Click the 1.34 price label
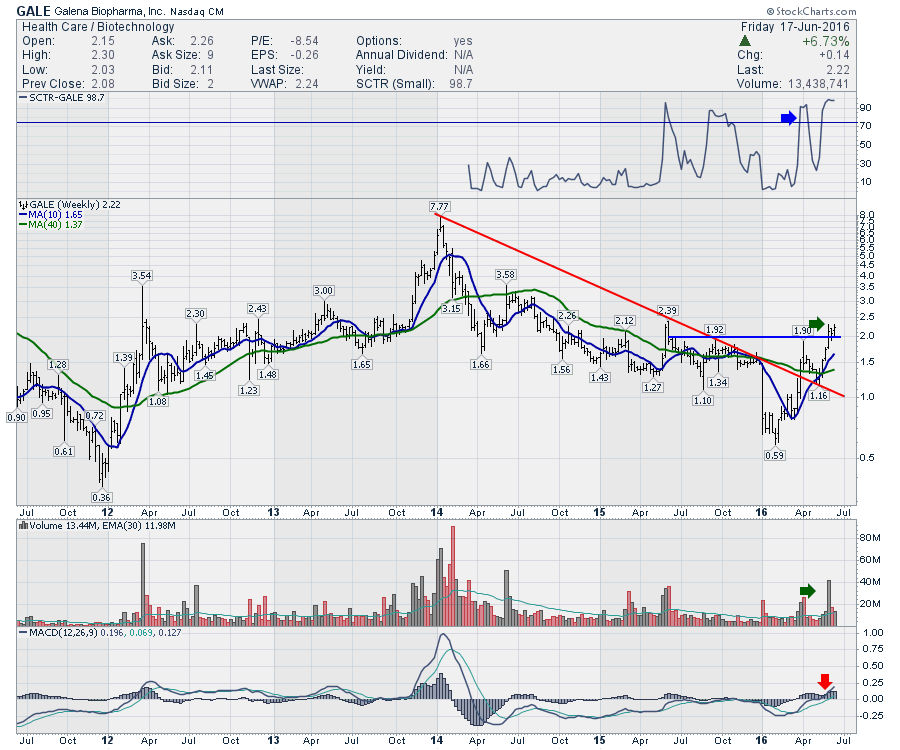Image resolution: width=900 pixels, height=750 pixels. click(718, 382)
